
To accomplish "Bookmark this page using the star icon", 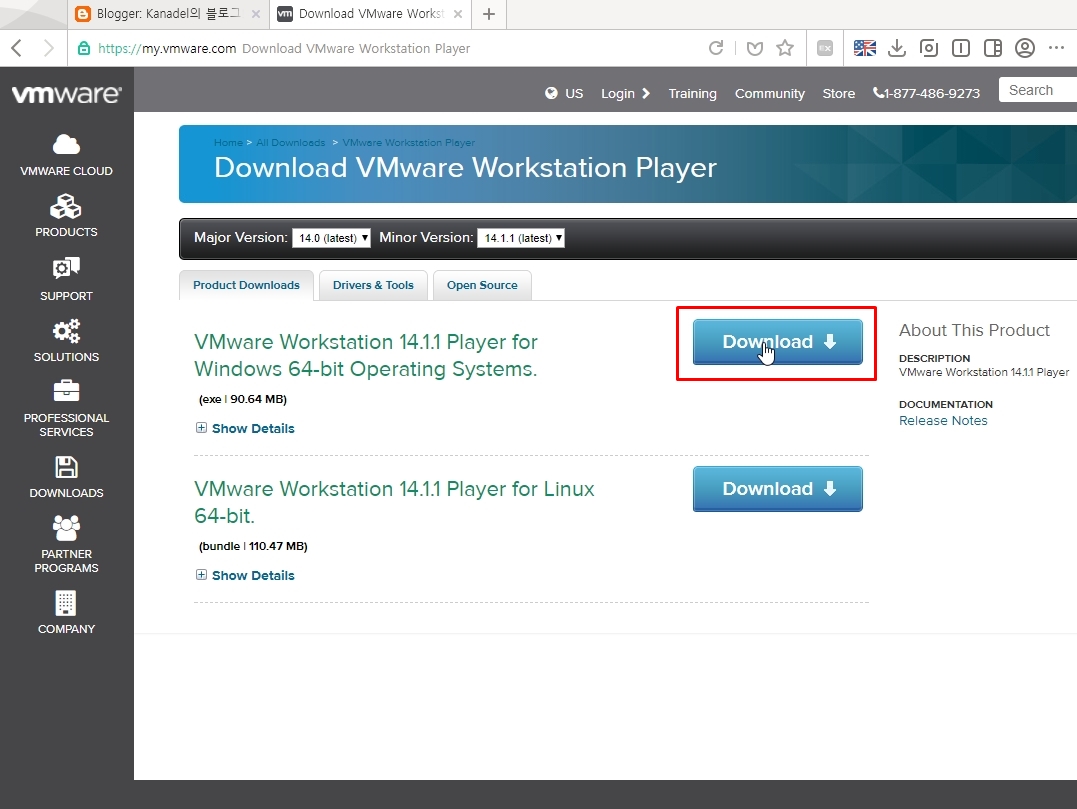I will (x=786, y=47).
